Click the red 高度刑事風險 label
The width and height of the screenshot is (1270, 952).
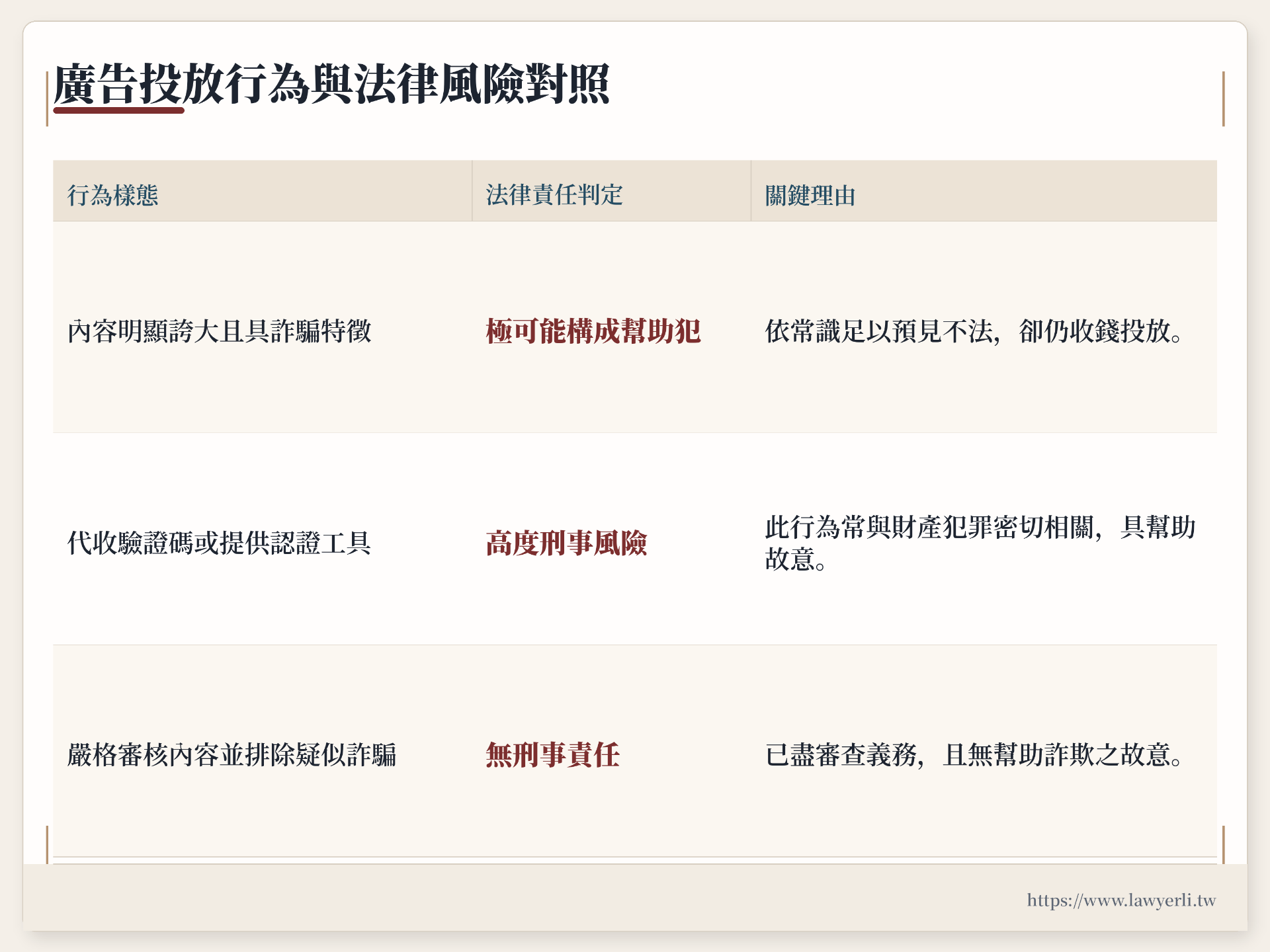[x=566, y=543]
